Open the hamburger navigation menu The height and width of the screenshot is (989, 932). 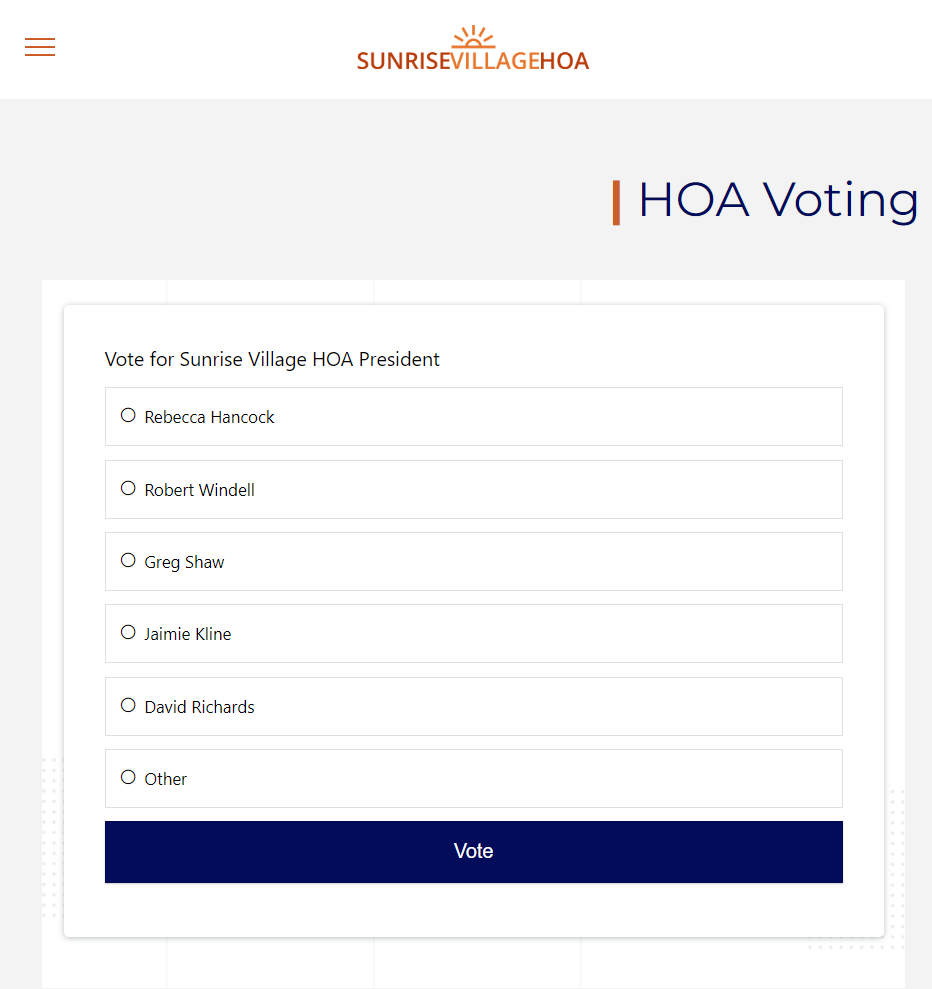pyautogui.click(x=39, y=47)
